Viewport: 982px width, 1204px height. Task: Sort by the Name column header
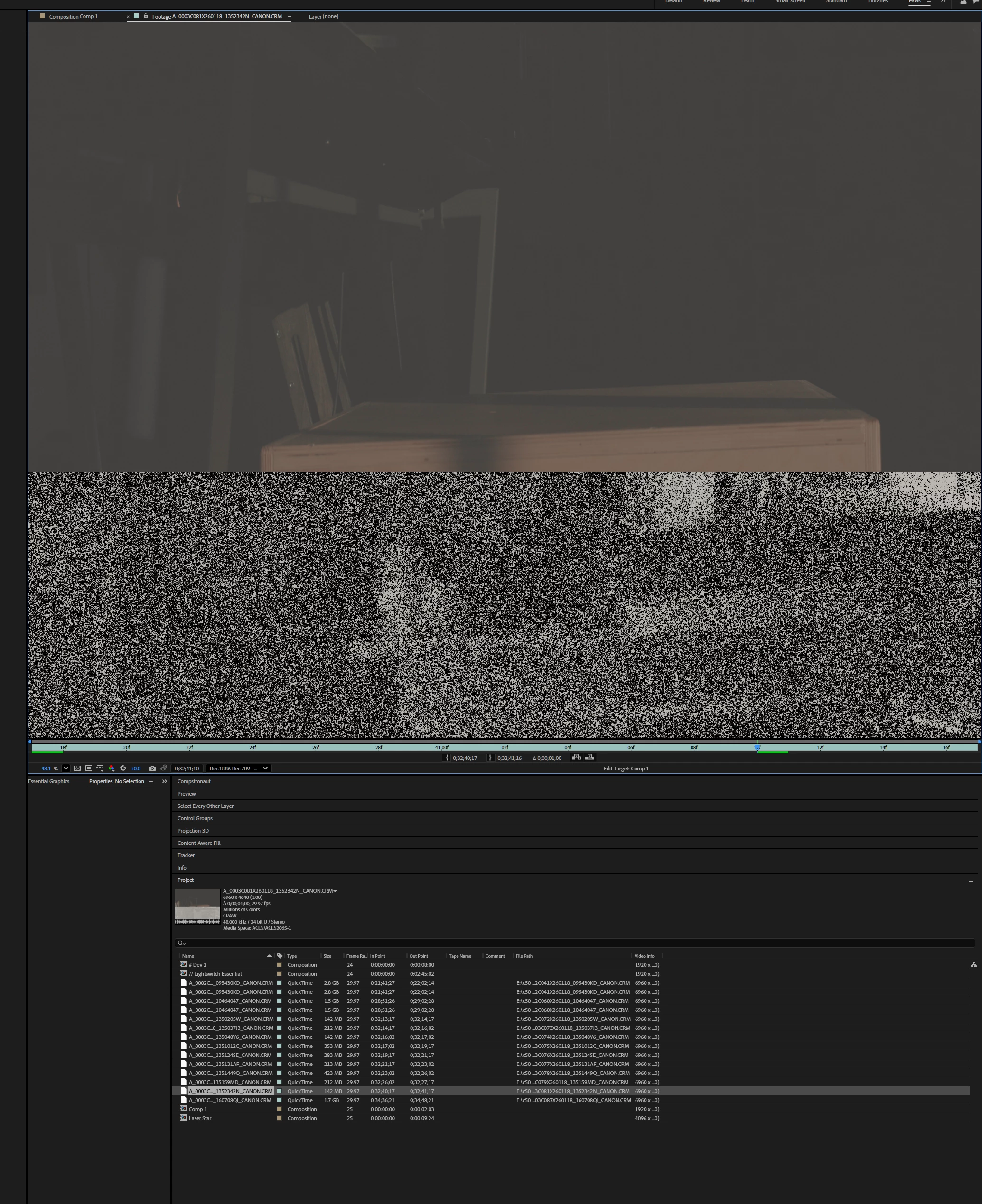(188, 956)
